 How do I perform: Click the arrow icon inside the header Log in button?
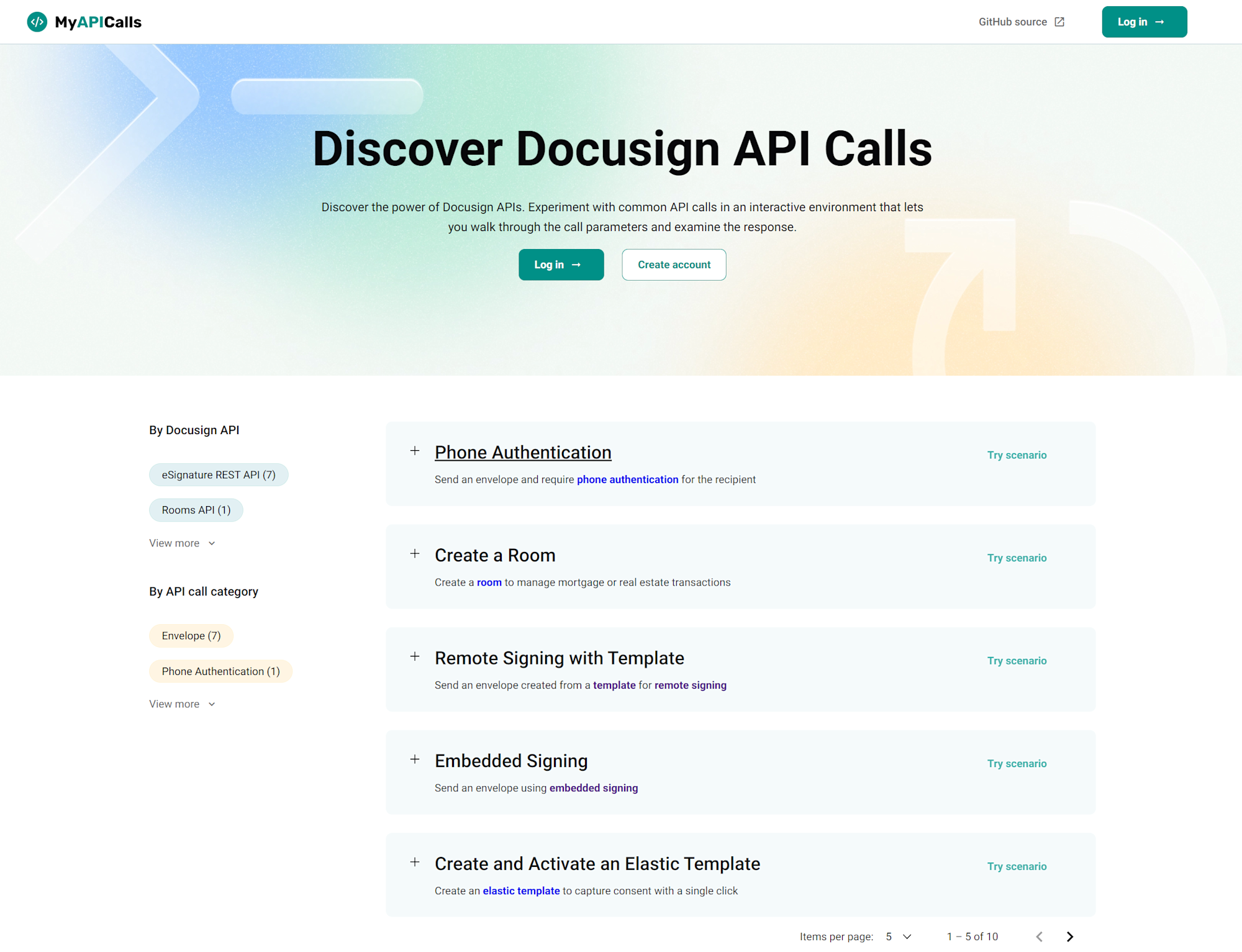tap(1159, 21)
